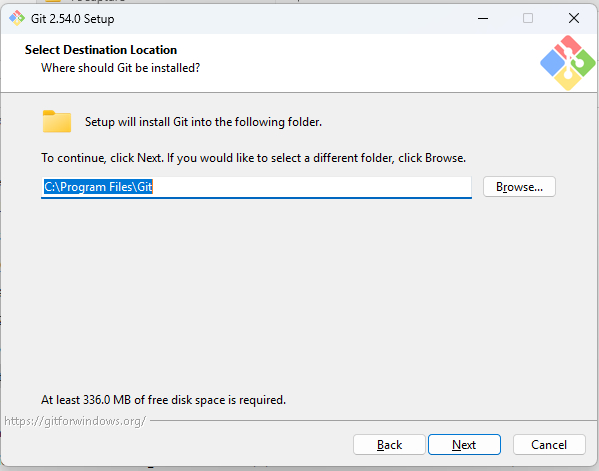Click the 'To continue, click Next' instruction text
Viewport: 599px width, 471px height.
253,158
